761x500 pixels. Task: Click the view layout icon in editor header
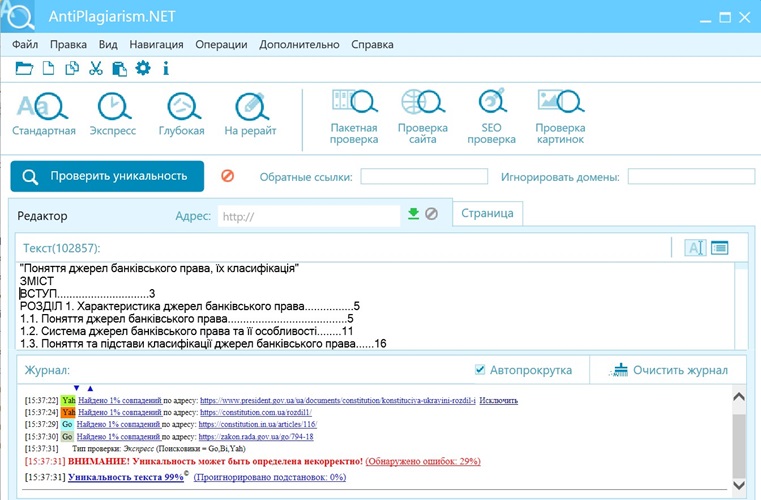[719, 248]
